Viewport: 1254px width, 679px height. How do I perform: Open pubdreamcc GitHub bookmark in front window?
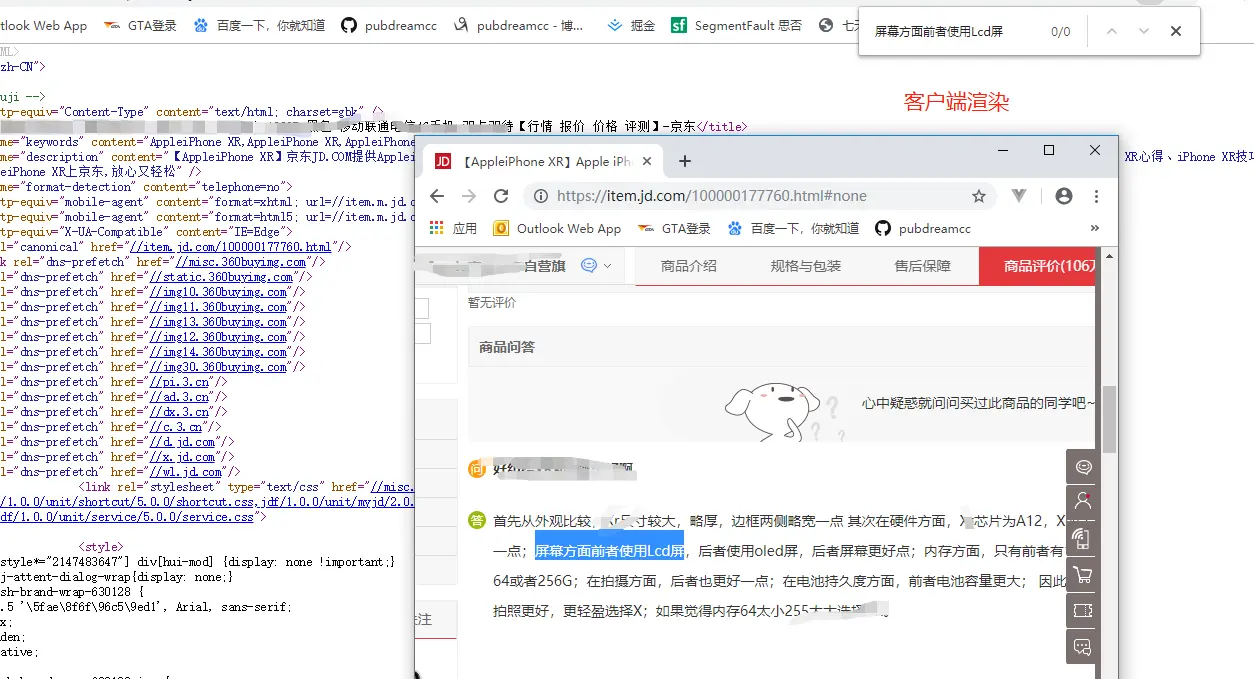(x=923, y=228)
